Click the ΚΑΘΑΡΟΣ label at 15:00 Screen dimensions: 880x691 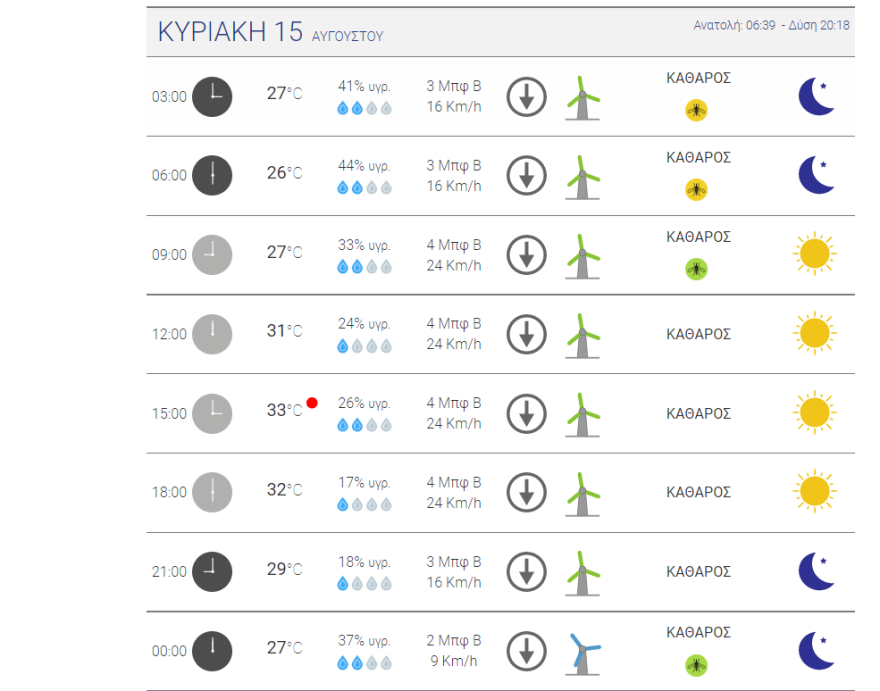(698, 413)
